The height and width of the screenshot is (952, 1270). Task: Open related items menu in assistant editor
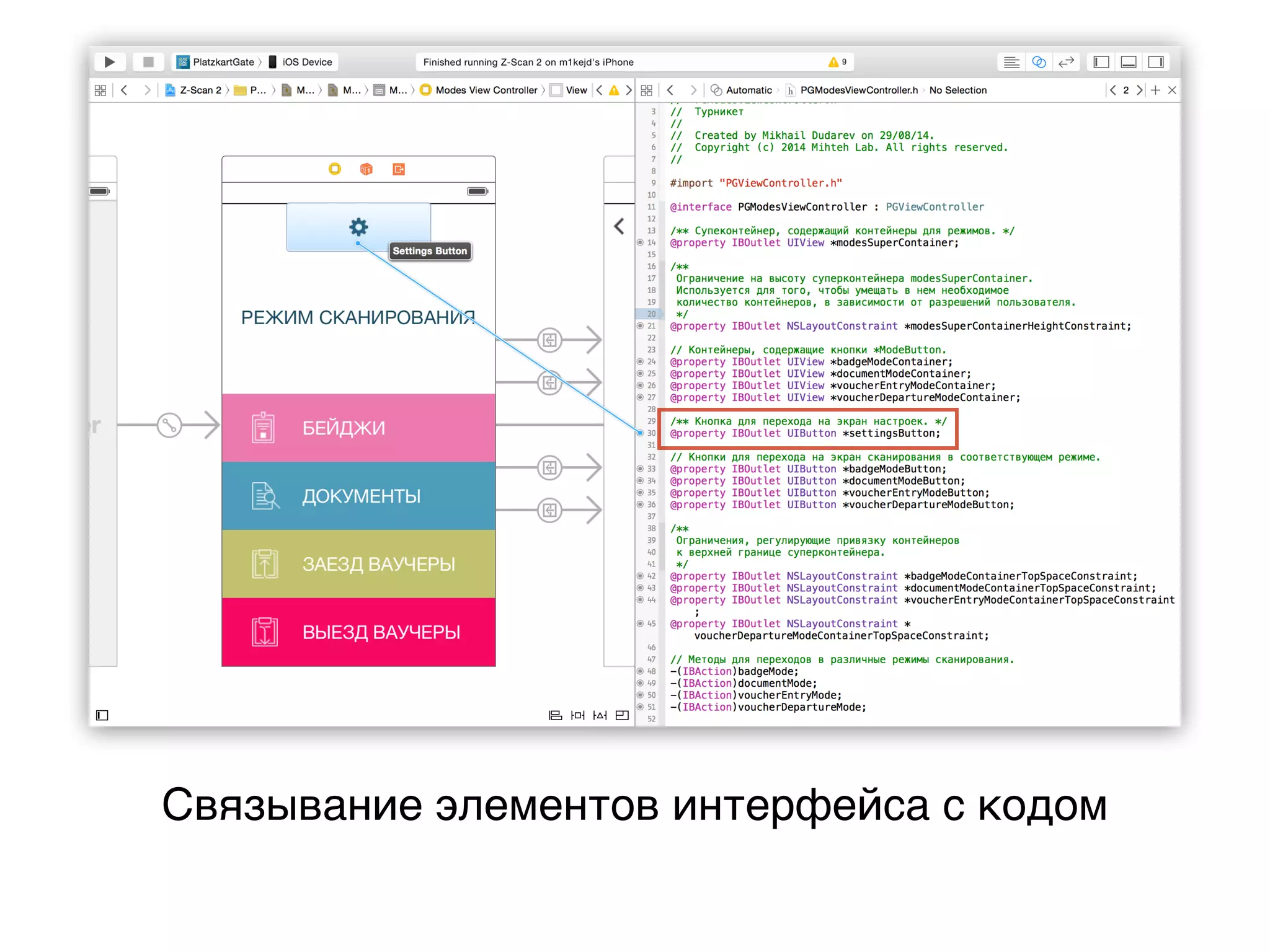[x=647, y=90]
